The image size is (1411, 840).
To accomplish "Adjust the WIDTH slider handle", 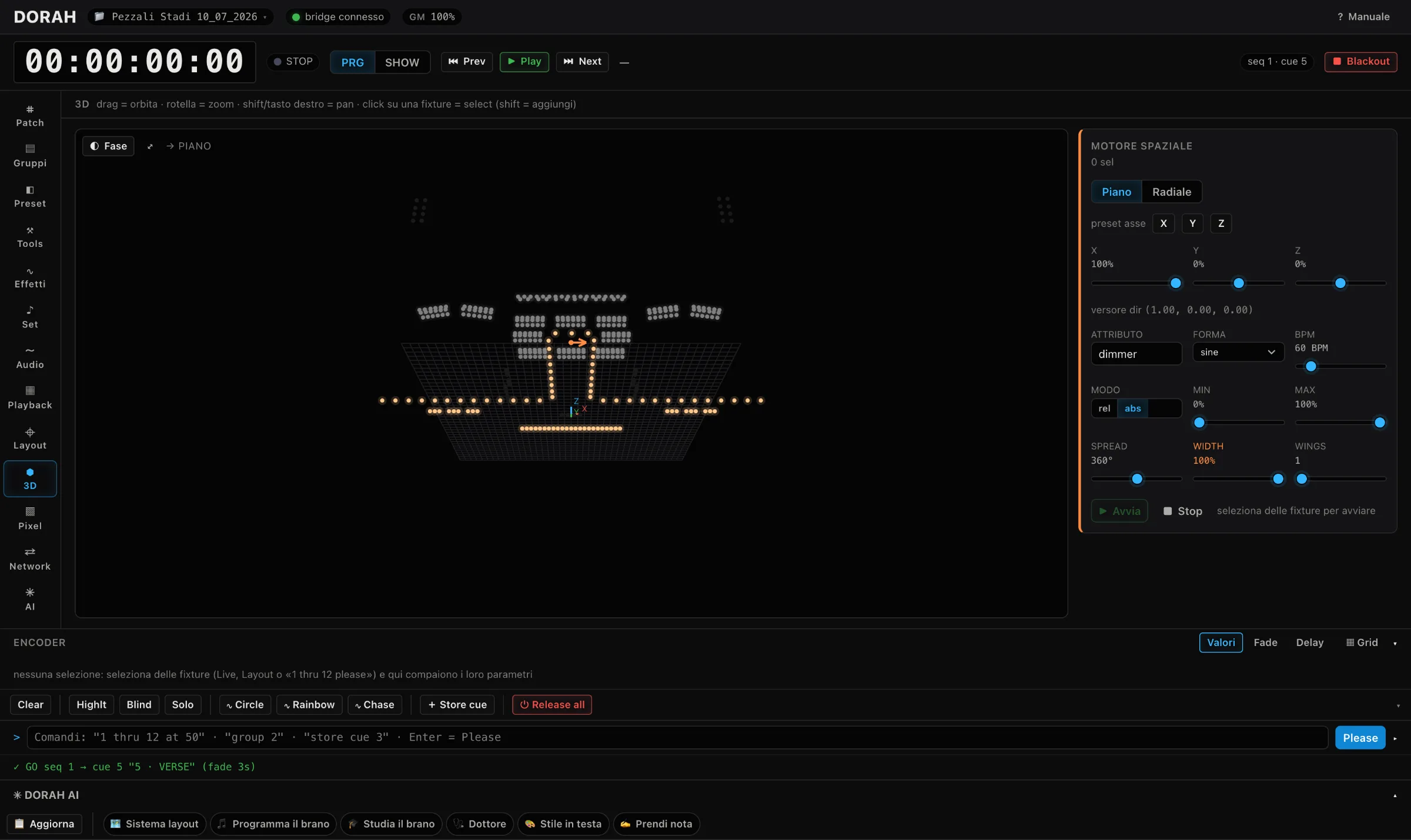I will (1278, 479).
